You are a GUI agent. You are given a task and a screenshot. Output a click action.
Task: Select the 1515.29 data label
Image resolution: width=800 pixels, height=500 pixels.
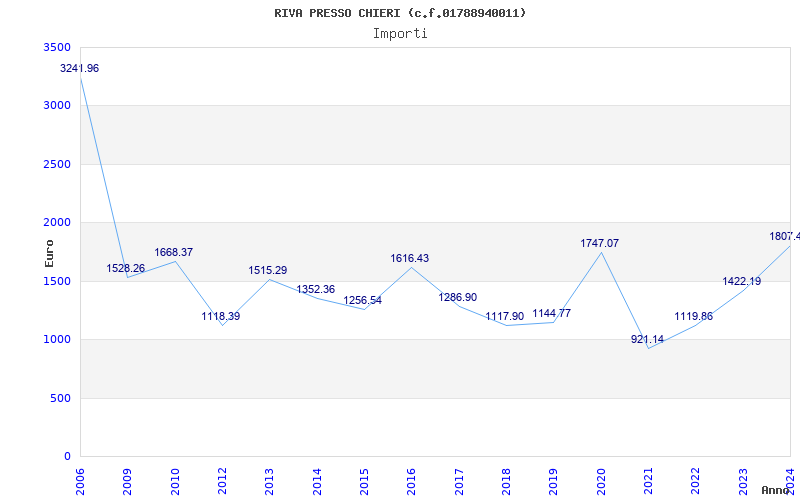click(x=268, y=270)
